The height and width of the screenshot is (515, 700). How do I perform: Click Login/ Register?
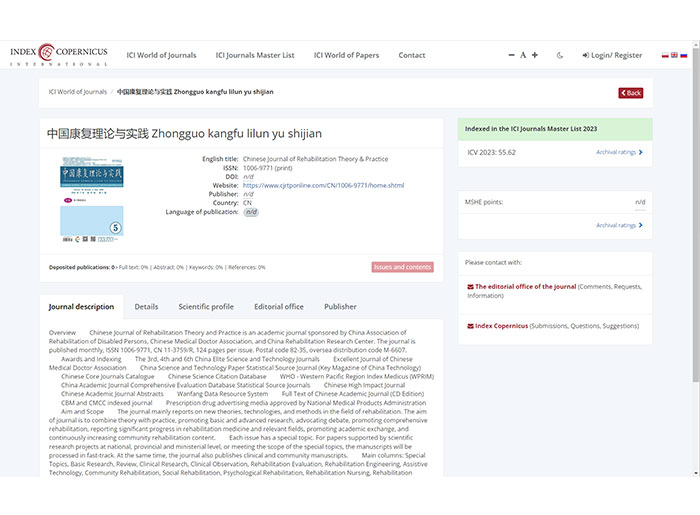[612, 55]
